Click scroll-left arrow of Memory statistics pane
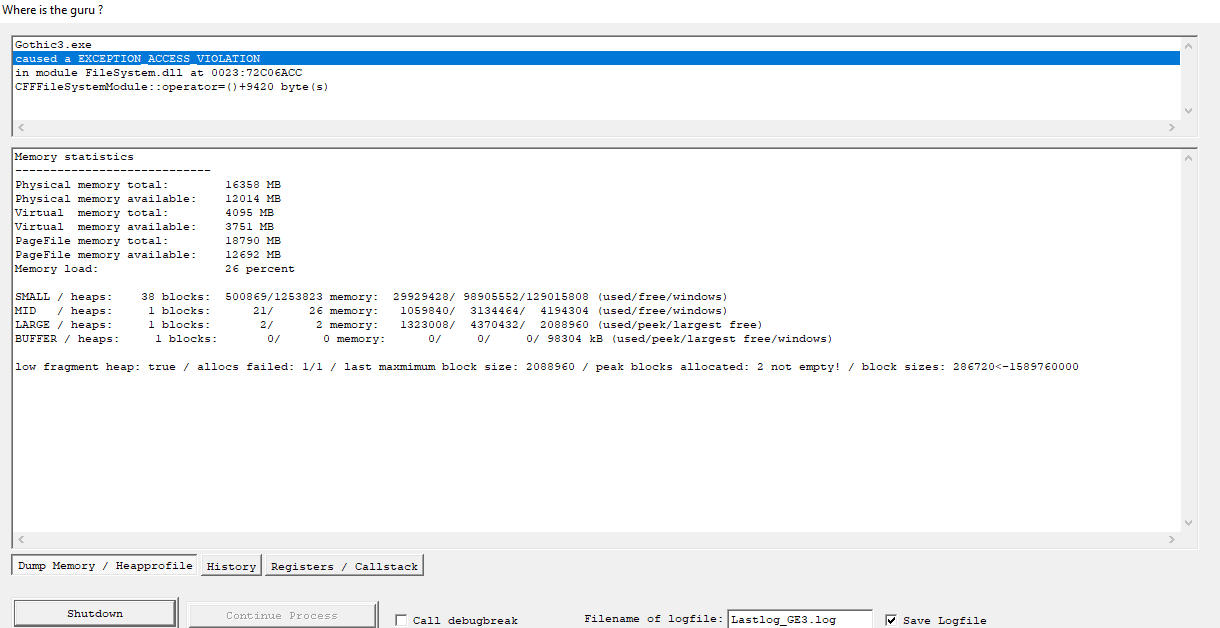 click(20, 540)
